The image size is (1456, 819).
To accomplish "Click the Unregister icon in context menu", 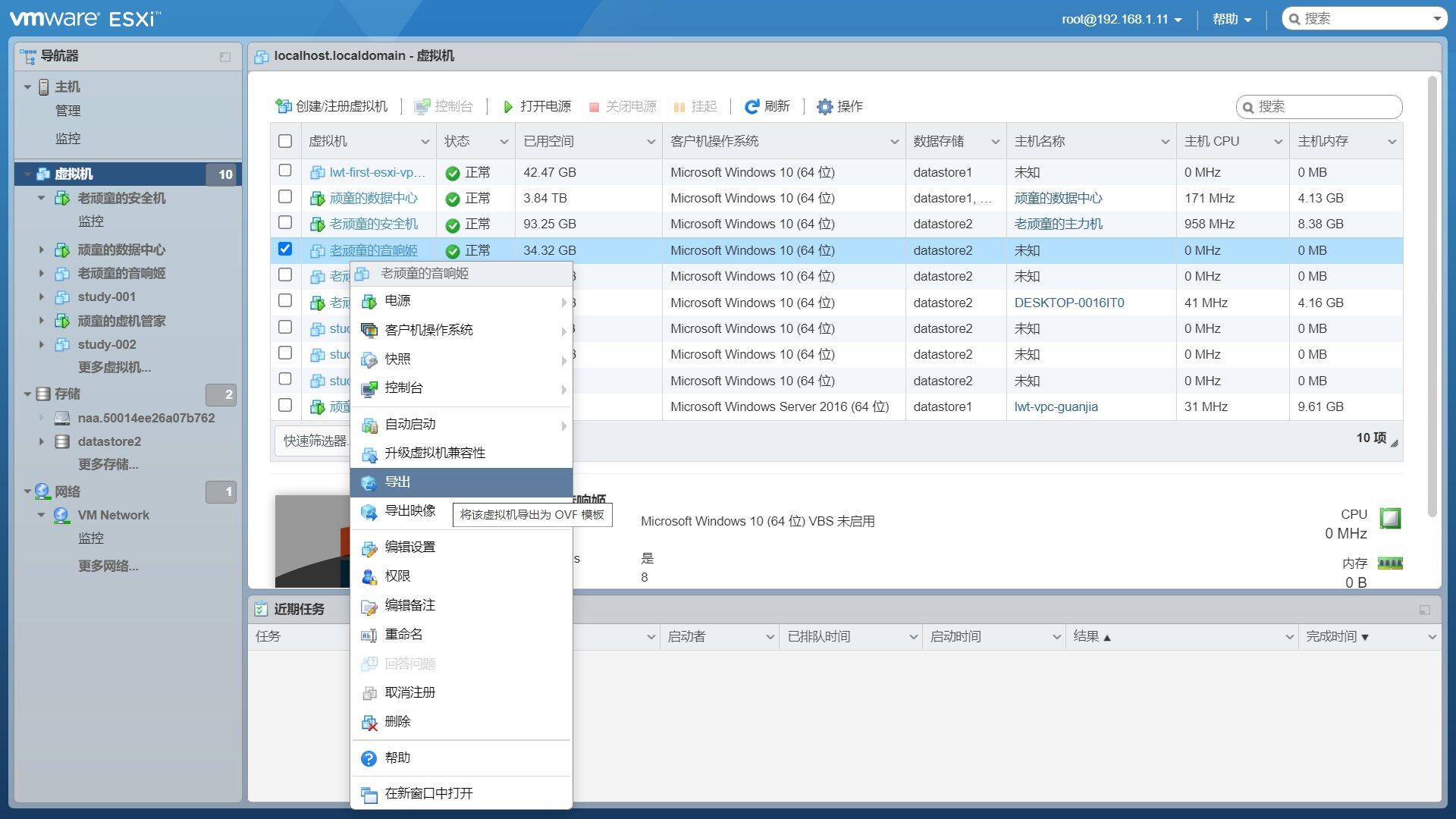I will coord(369,693).
